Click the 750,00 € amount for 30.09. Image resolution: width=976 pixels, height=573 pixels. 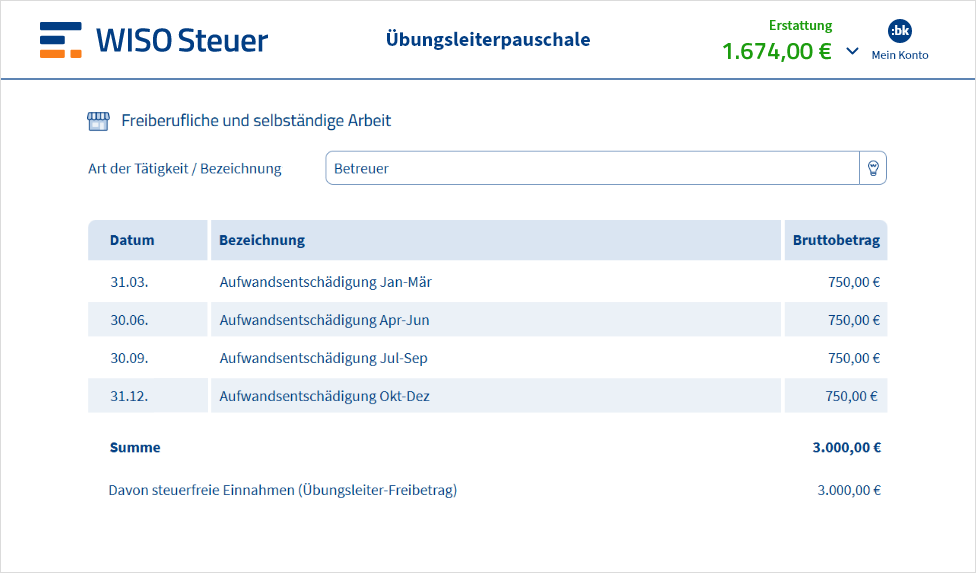pos(853,358)
